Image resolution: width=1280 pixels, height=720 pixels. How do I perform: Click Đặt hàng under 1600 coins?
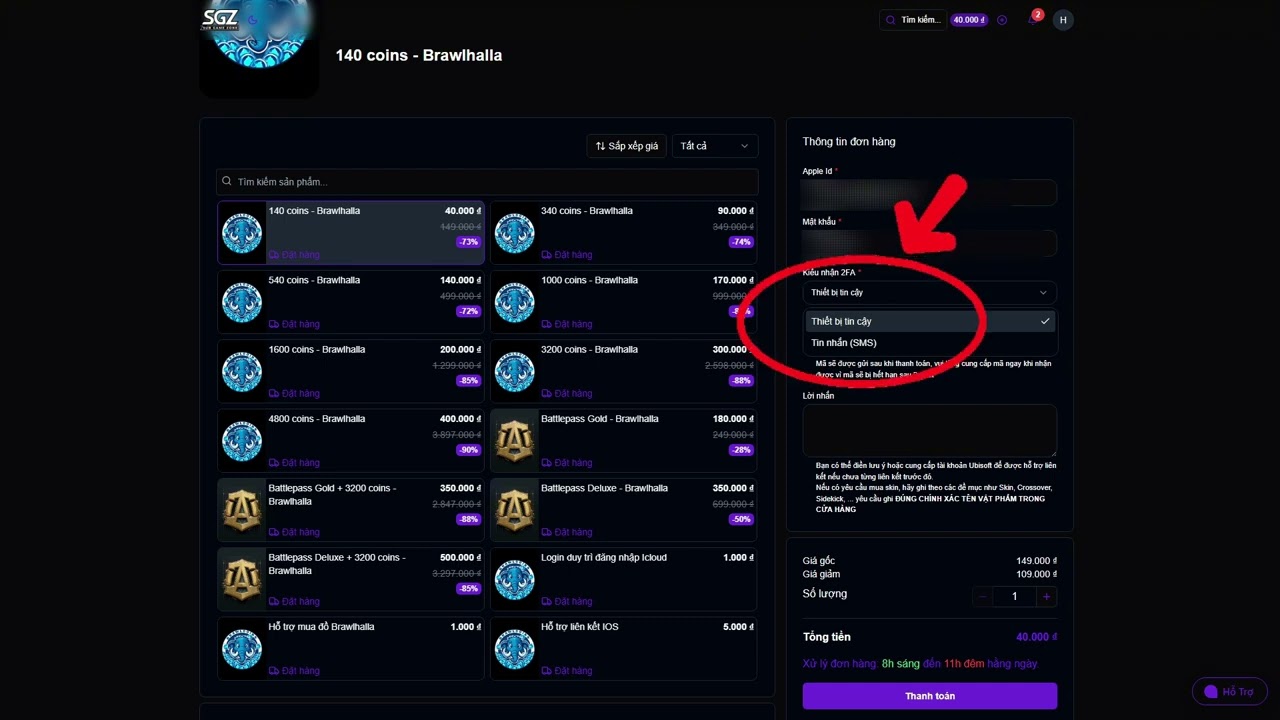(294, 393)
